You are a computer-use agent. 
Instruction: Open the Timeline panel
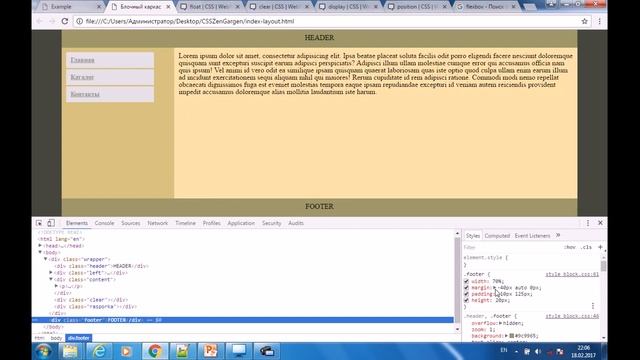[185, 223]
